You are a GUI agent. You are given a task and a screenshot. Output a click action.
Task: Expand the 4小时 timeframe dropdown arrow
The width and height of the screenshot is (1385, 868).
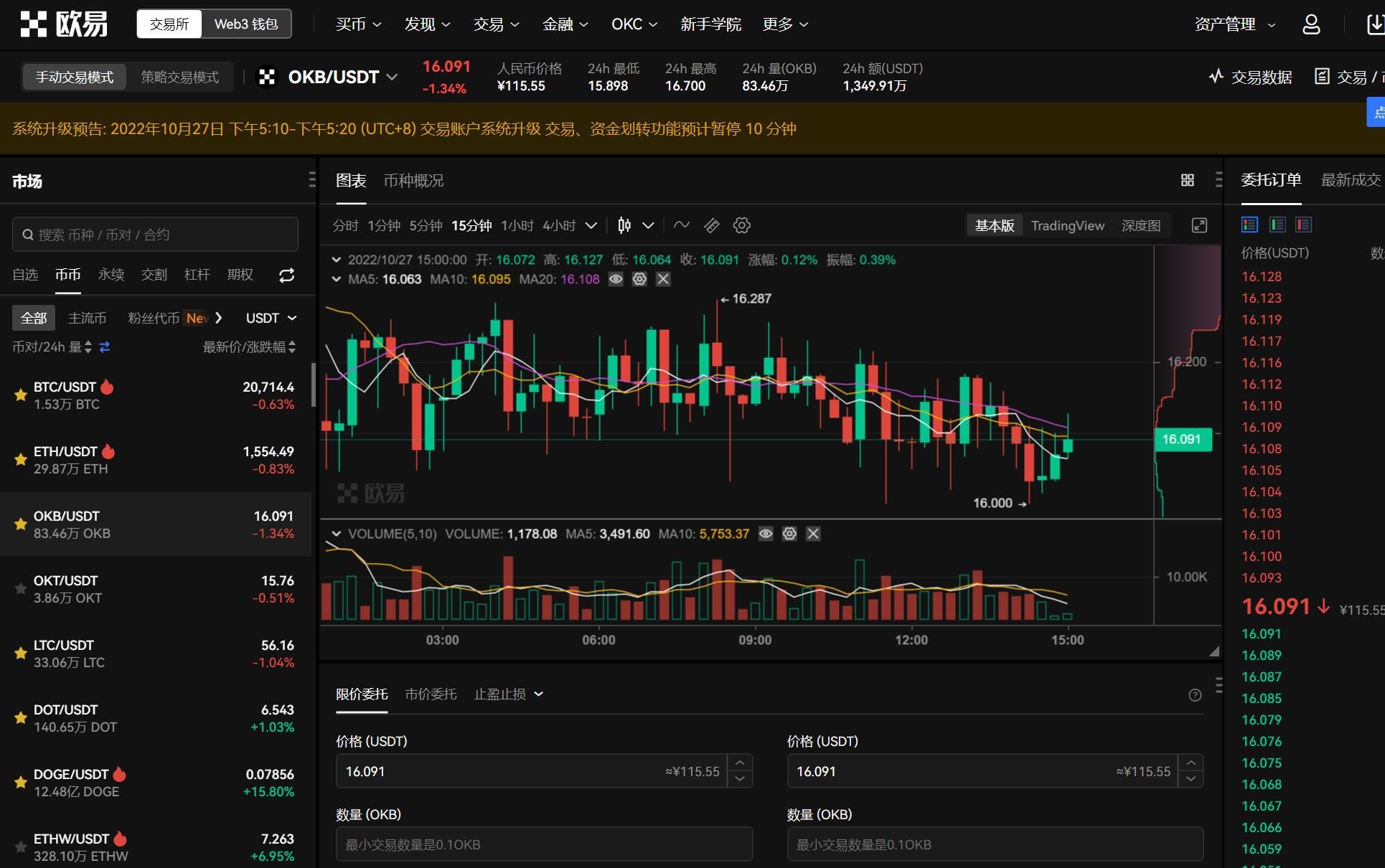[x=591, y=225]
